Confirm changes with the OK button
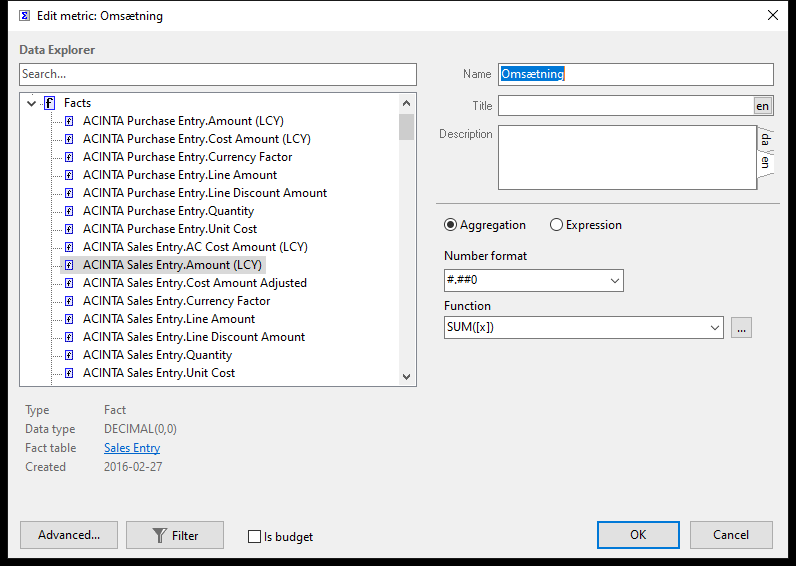This screenshot has height=566, width=796. coord(638,535)
